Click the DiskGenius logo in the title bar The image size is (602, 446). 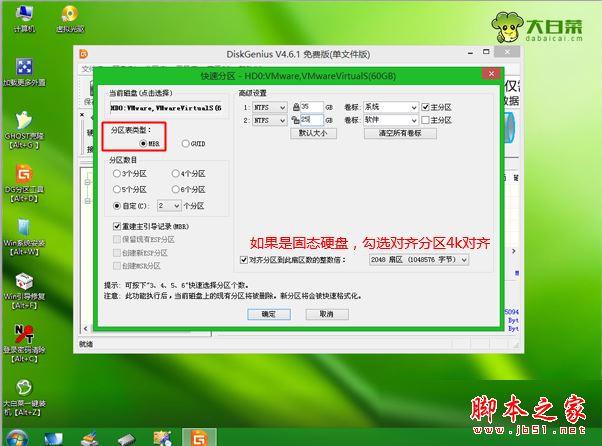[x=83, y=54]
